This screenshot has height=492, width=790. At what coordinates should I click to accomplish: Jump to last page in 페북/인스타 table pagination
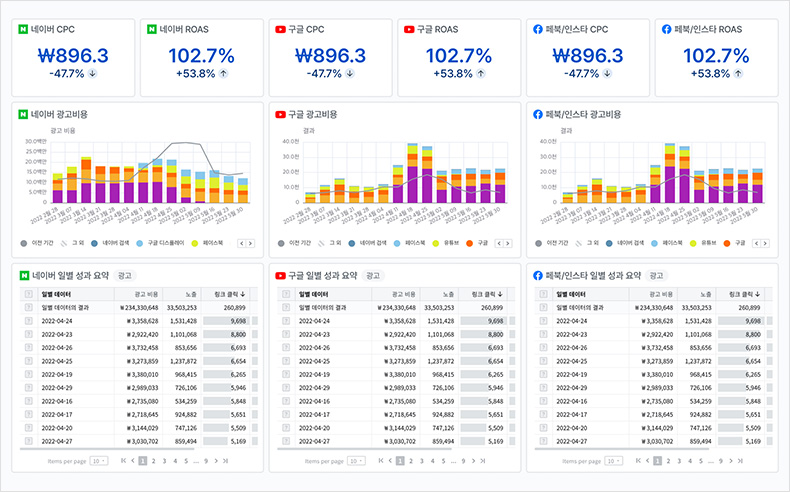(x=740, y=461)
